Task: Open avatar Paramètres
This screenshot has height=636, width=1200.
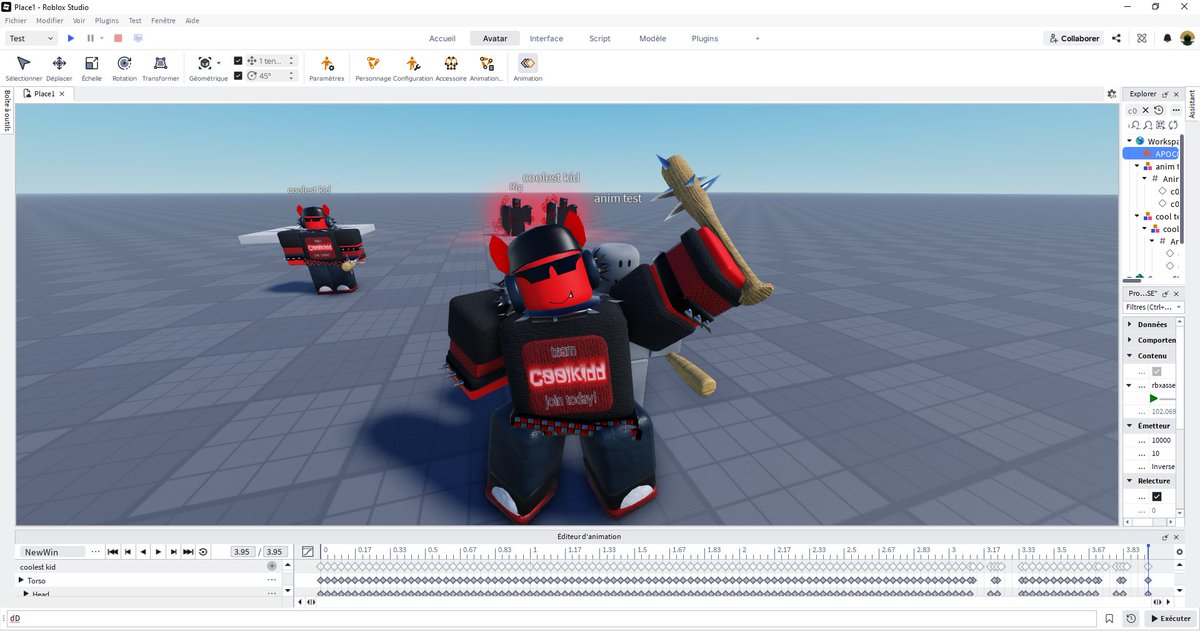Action: pyautogui.click(x=327, y=67)
